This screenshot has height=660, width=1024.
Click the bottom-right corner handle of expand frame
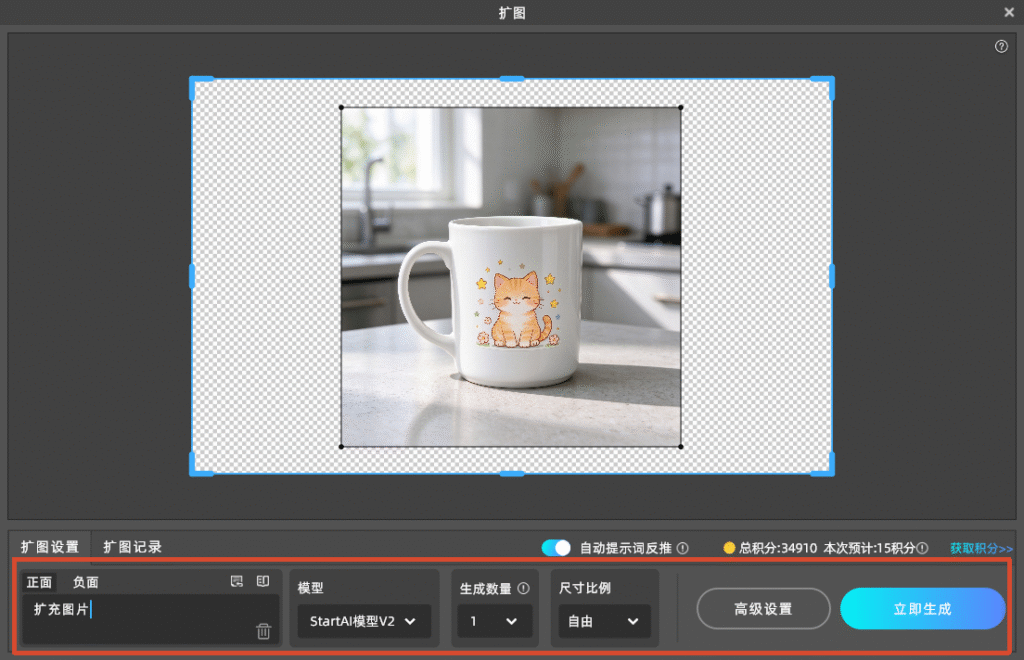coord(829,471)
